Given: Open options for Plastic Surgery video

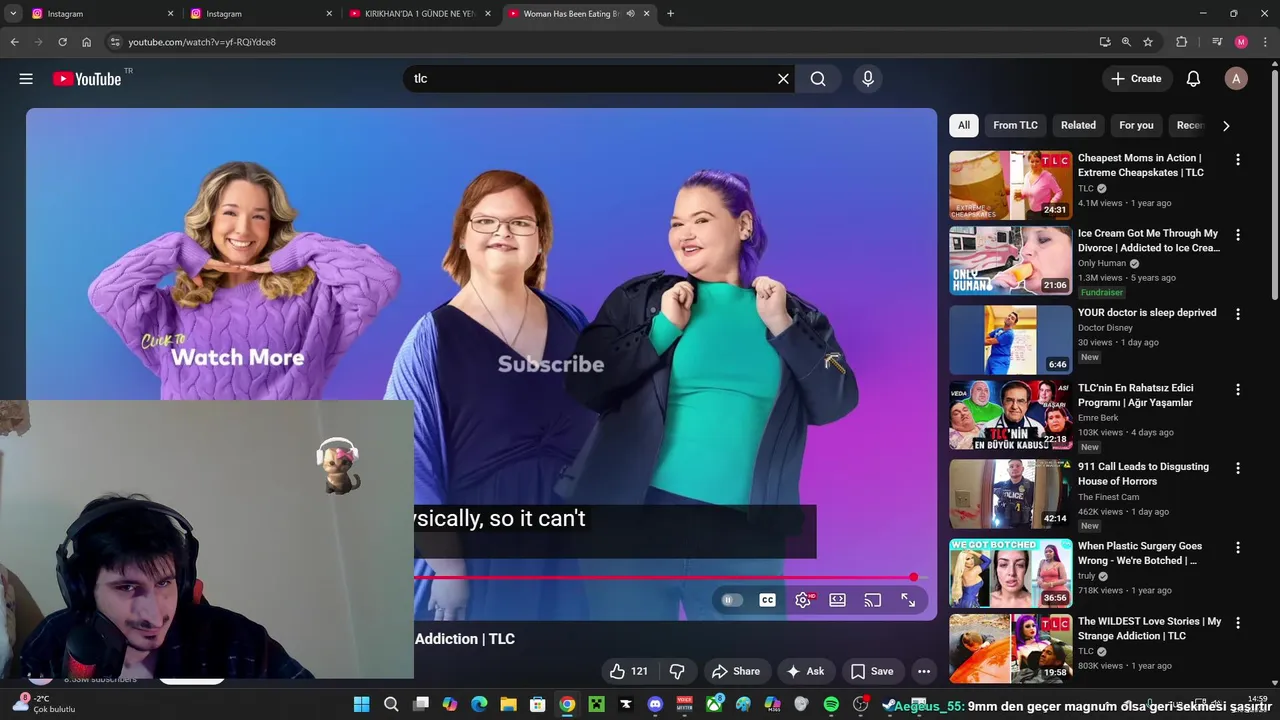Looking at the screenshot, I should (x=1238, y=548).
